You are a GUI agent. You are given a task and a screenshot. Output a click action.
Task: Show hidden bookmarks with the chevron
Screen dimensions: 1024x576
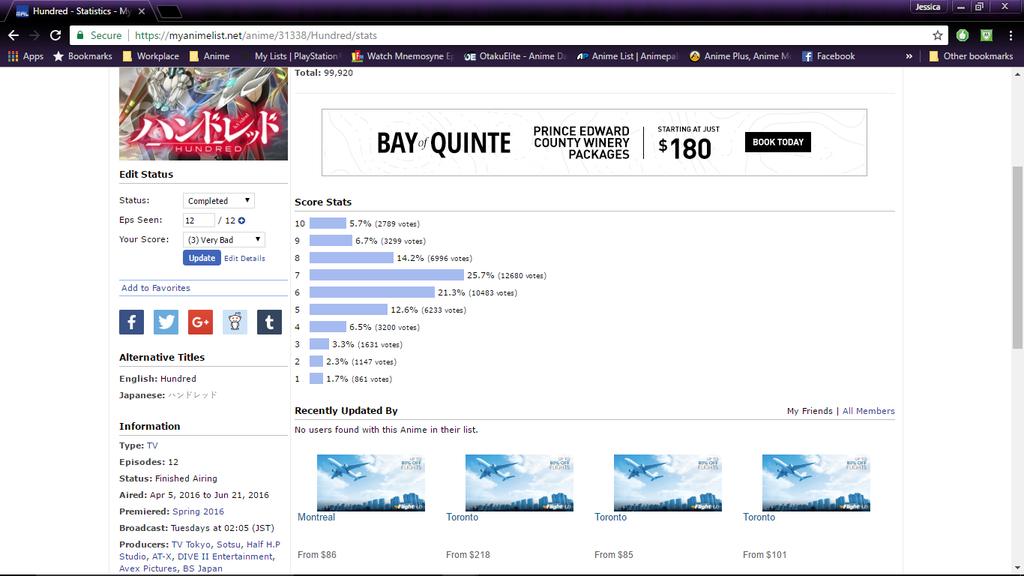tap(908, 56)
